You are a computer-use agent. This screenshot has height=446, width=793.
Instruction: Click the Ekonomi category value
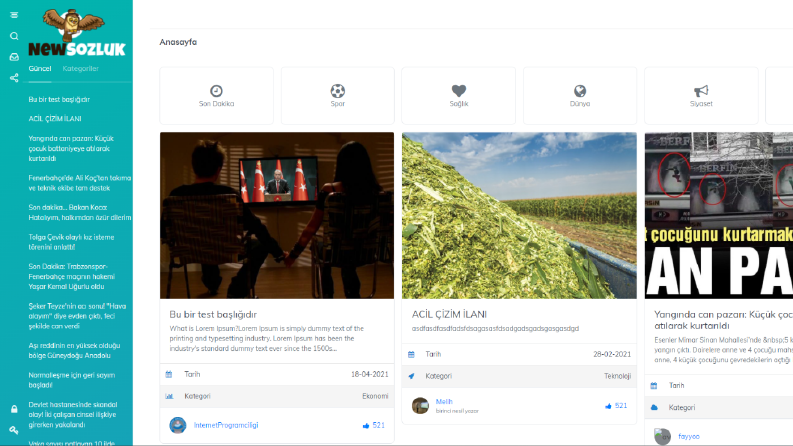[375, 396]
